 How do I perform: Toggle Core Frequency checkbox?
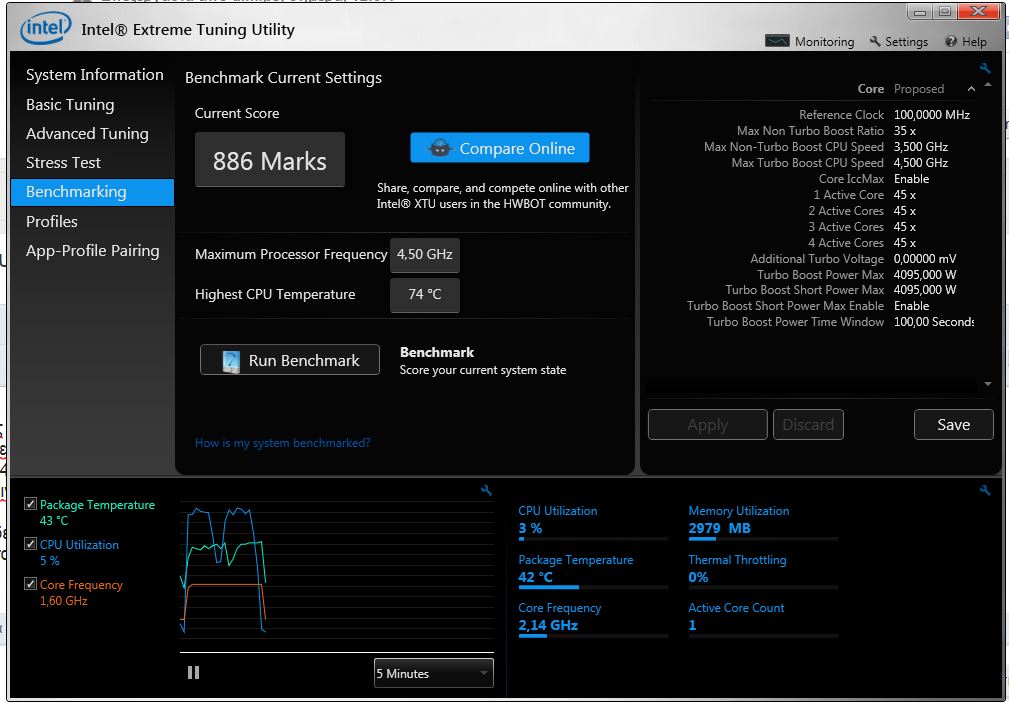(30, 583)
